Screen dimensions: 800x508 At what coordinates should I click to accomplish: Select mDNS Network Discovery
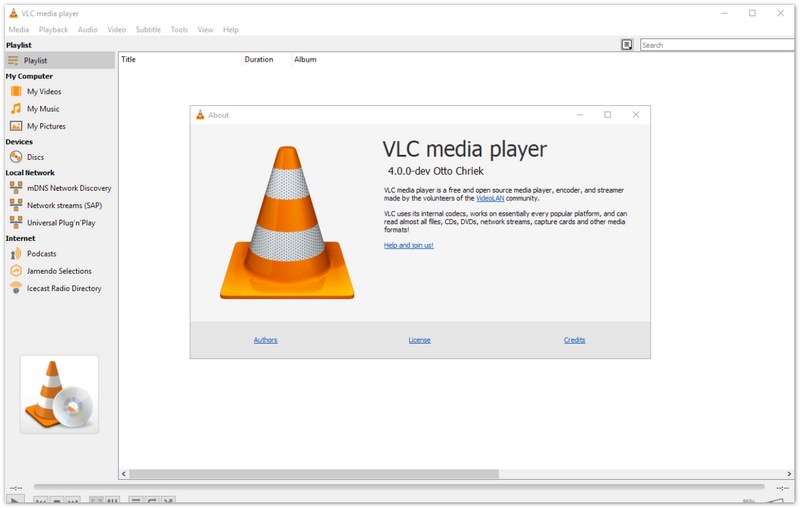coord(60,188)
